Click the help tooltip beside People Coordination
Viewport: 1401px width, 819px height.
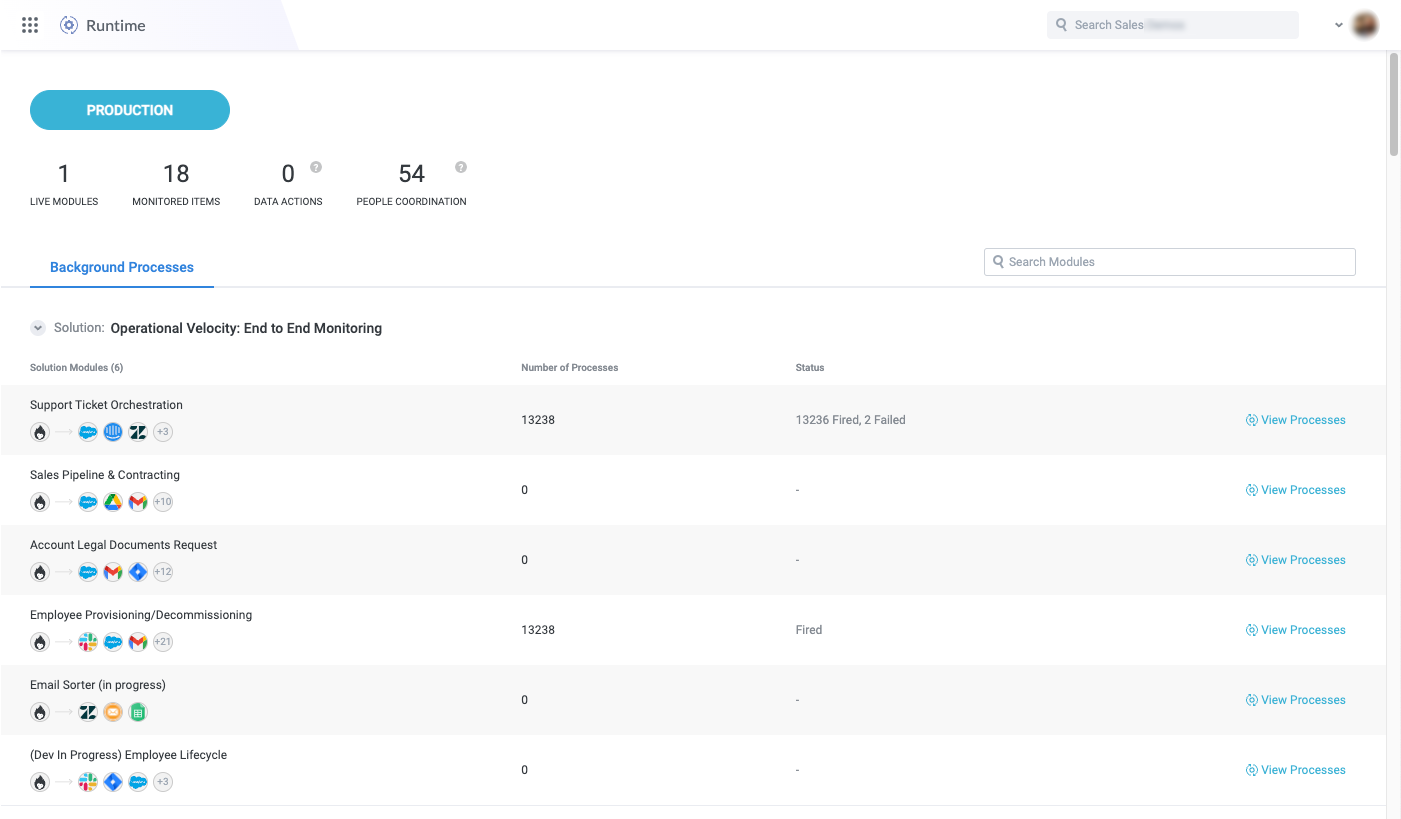click(460, 167)
